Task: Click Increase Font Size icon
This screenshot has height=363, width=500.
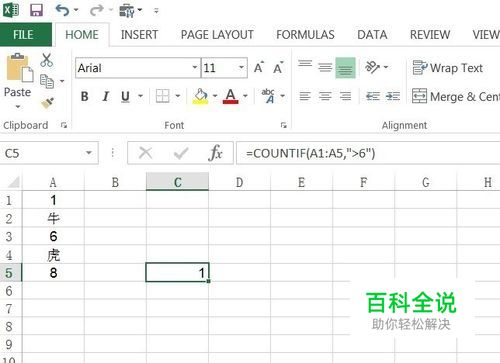Action: click(x=259, y=68)
